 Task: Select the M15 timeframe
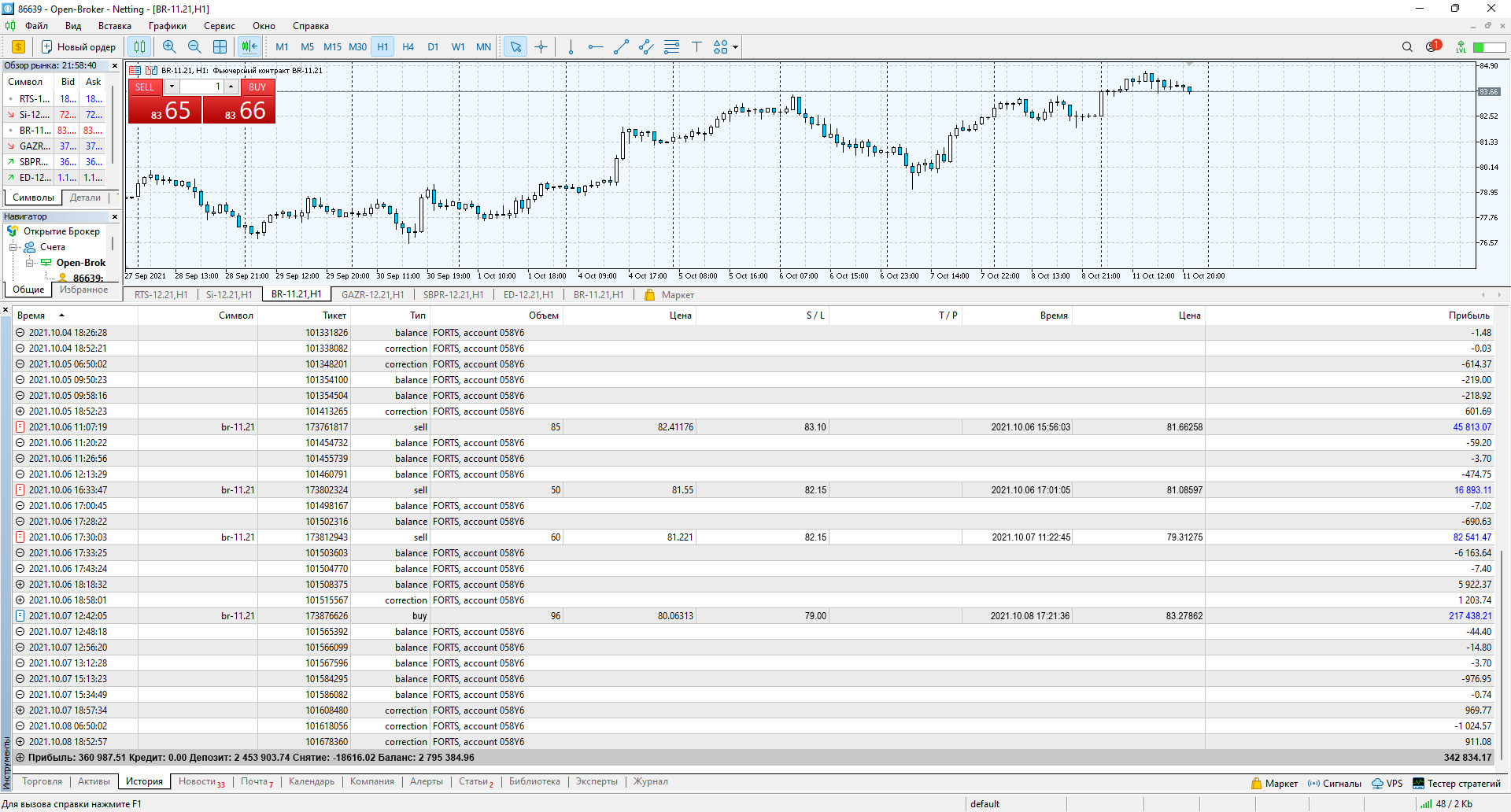click(332, 47)
